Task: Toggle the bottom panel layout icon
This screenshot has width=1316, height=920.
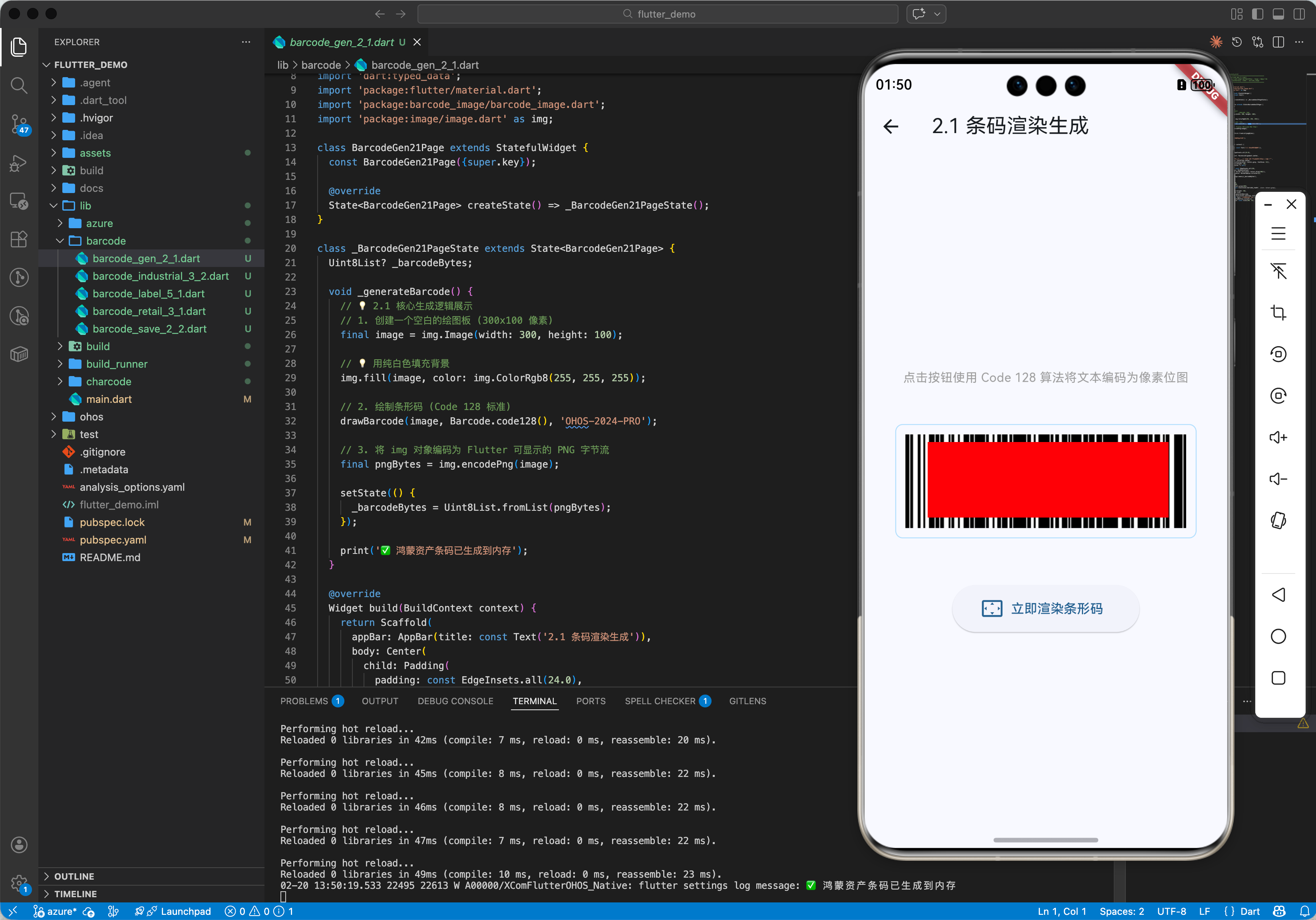Action: [1278, 14]
